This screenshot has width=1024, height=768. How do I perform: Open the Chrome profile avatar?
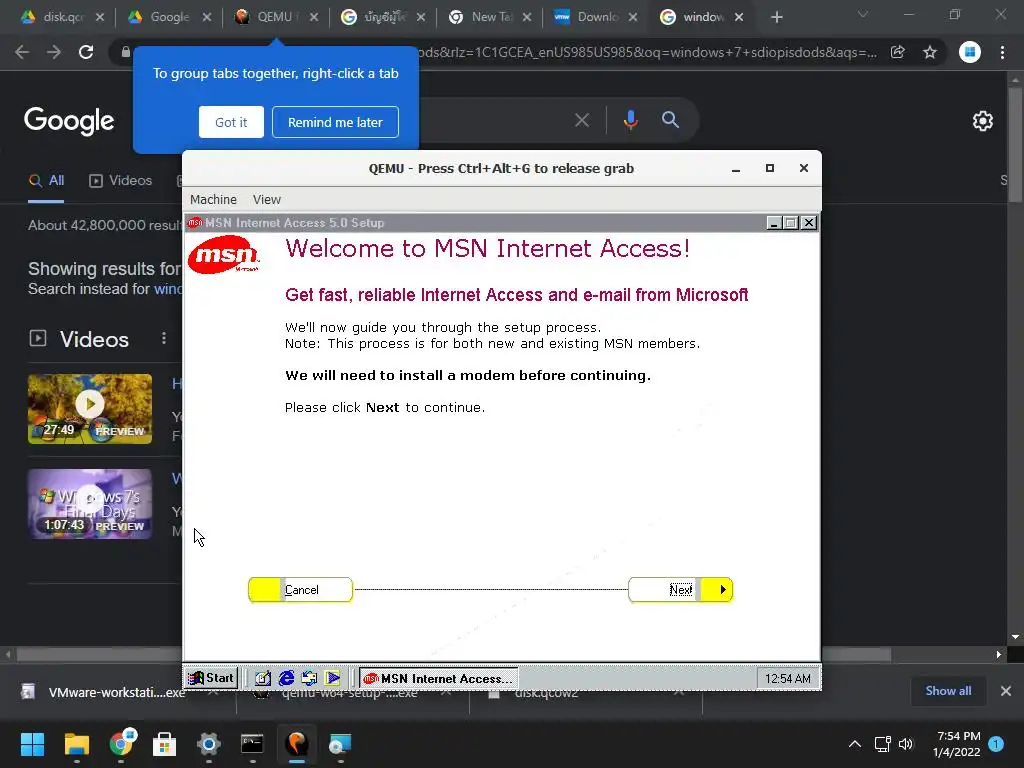click(x=970, y=52)
